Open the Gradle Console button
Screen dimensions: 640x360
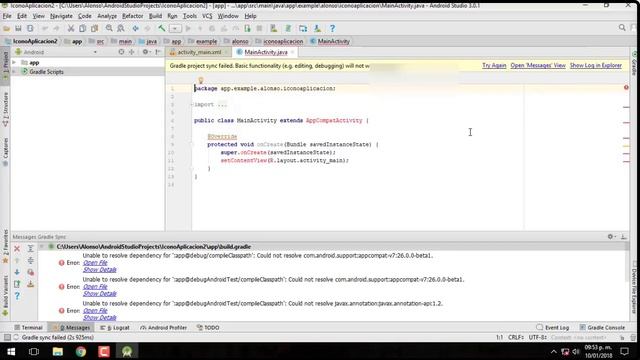pos(602,328)
